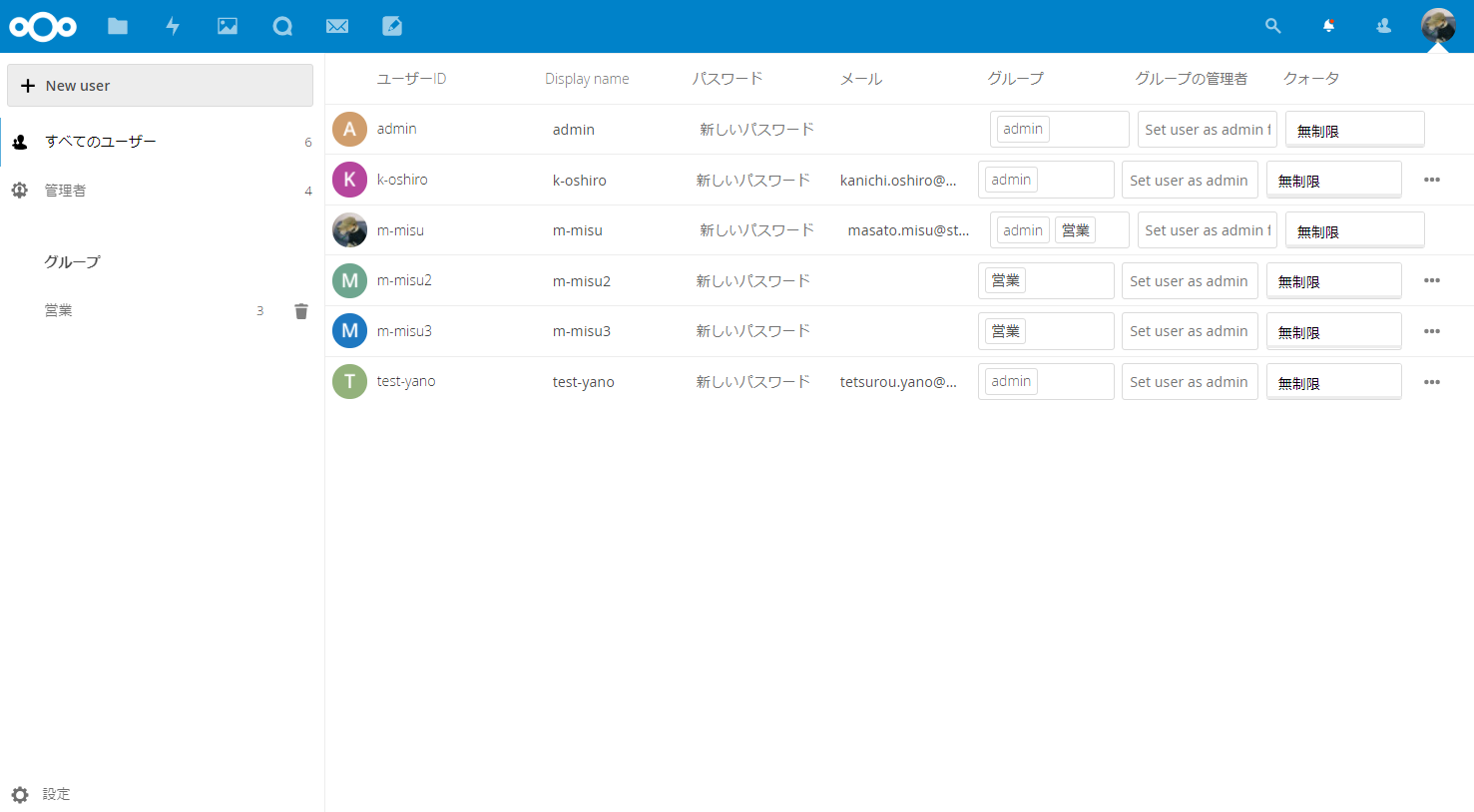Open groups dropdown for test-yano
The width and height of the screenshot is (1474, 812).
point(1046,381)
